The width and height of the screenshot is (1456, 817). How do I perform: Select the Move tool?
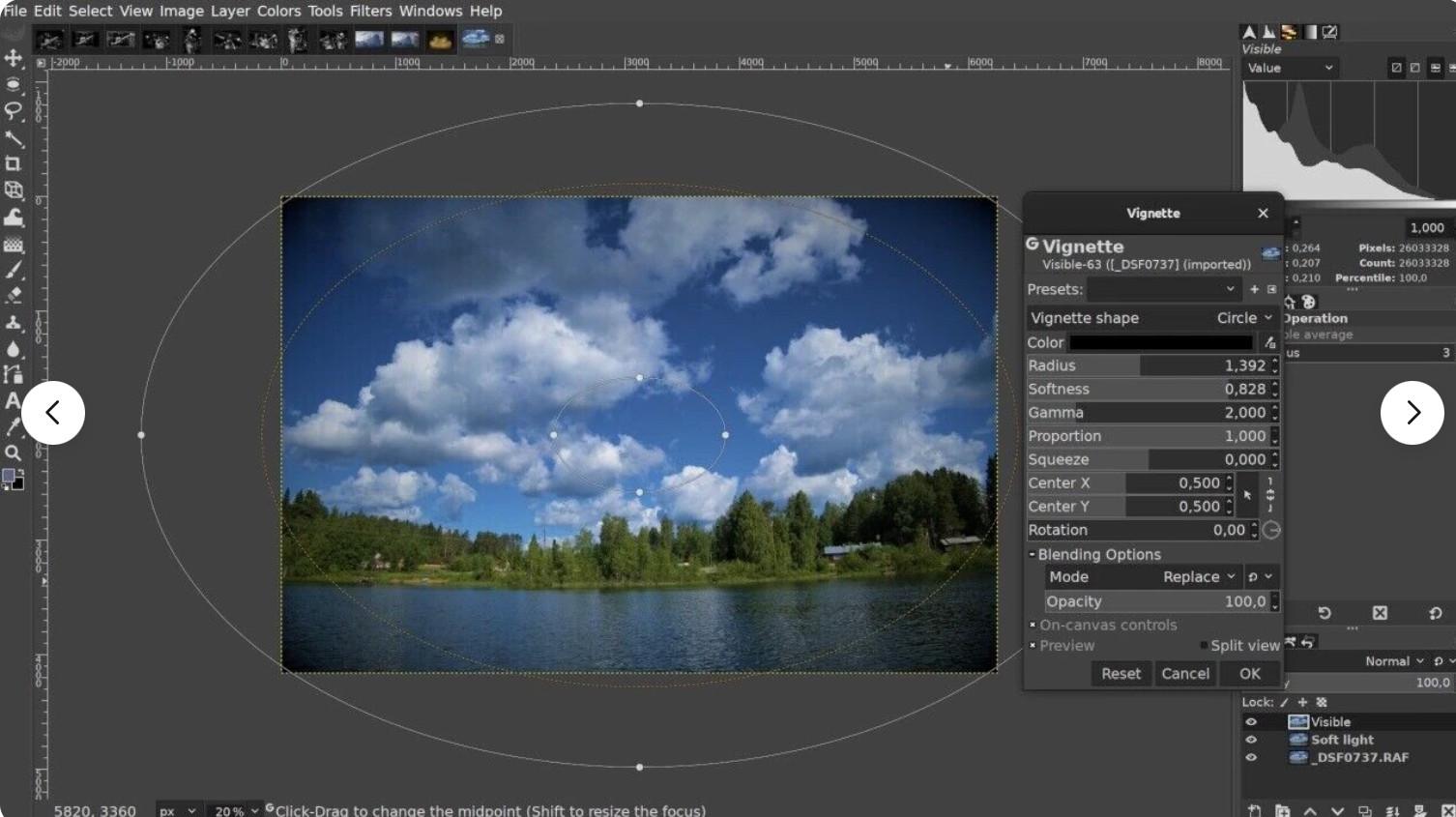14,58
